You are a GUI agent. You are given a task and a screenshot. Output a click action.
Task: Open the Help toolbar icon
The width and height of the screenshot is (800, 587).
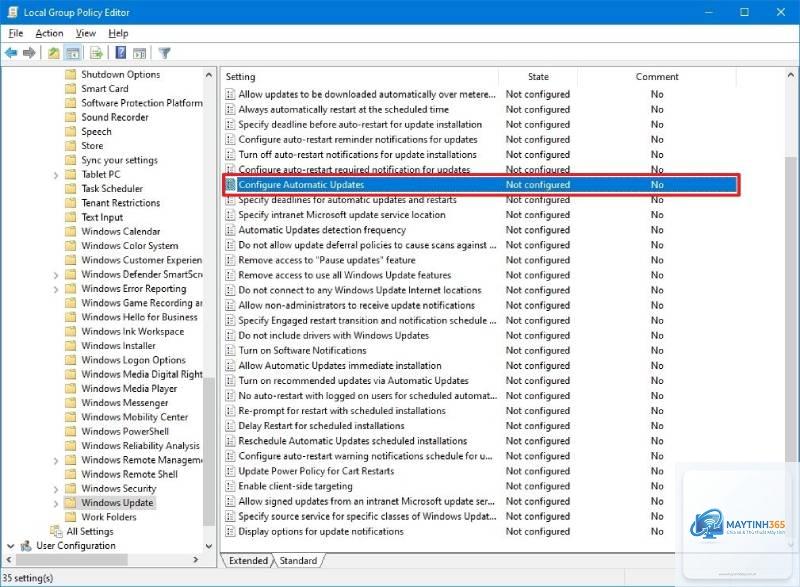pos(121,53)
